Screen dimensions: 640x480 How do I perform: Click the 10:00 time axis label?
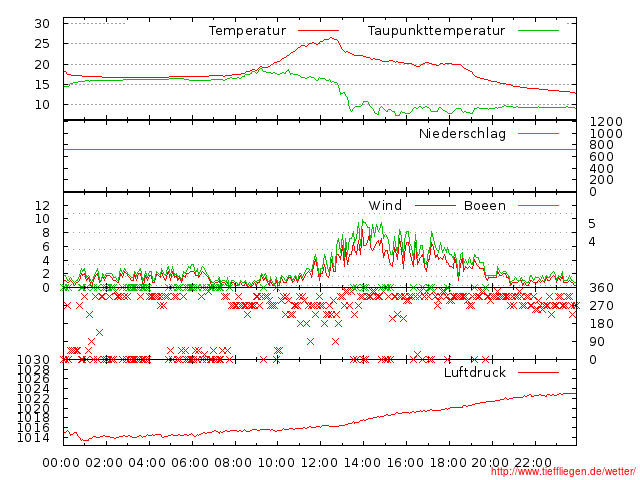pyautogui.click(x=276, y=463)
